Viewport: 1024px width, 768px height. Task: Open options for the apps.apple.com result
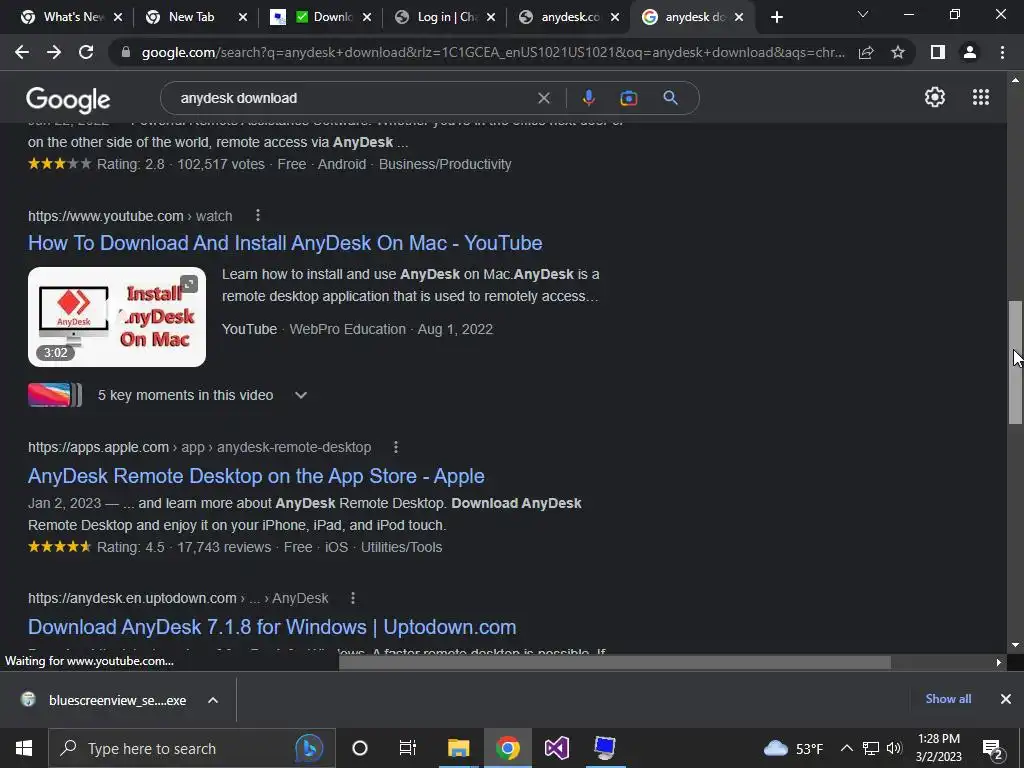(x=396, y=447)
